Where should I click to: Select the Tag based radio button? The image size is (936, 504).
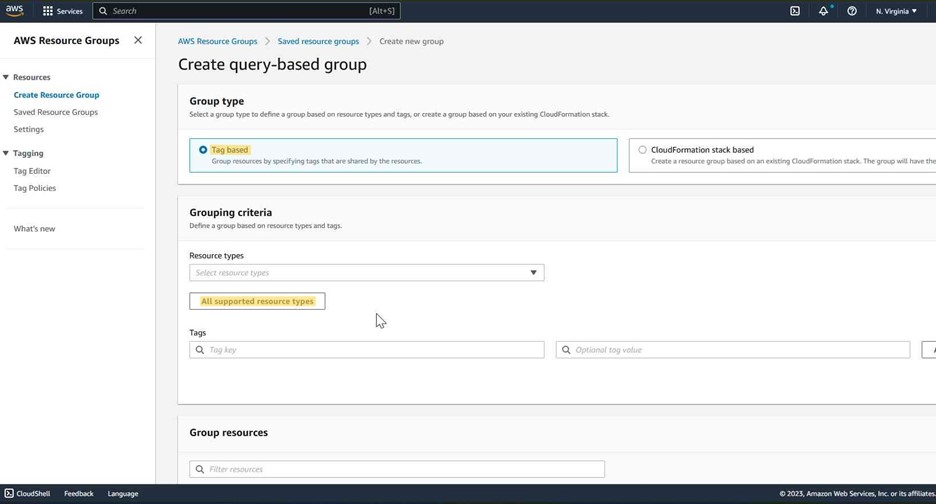[203, 150]
